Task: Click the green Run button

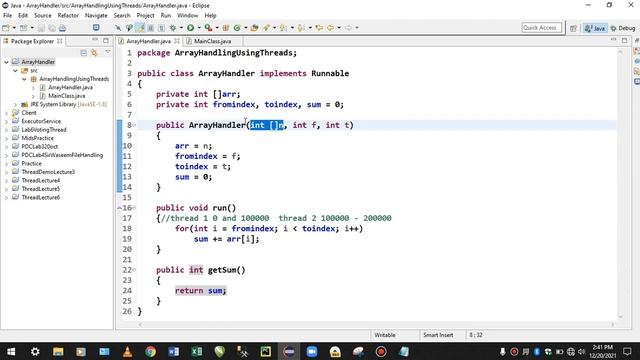Action: click(191, 28)
